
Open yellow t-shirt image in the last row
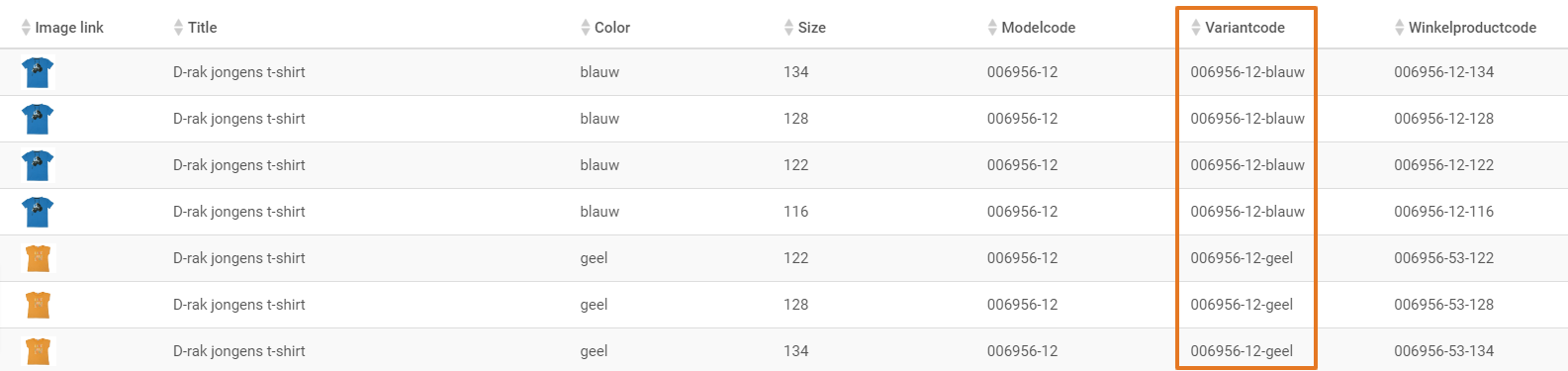pyautogui.click(x=38, y=351)
